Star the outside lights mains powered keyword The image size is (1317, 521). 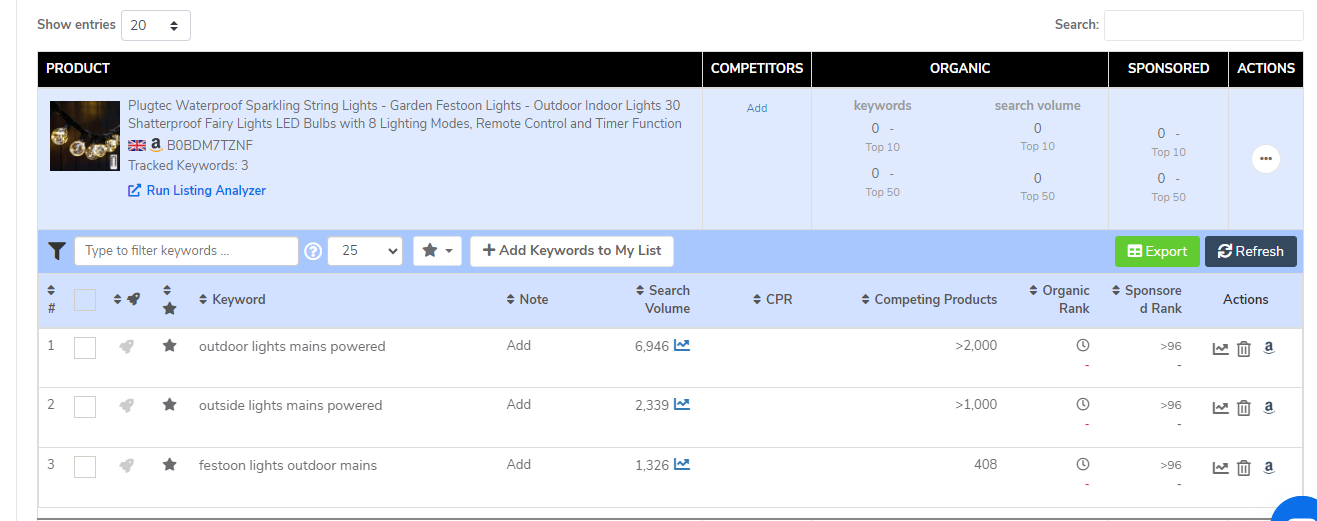pos(169,405)
